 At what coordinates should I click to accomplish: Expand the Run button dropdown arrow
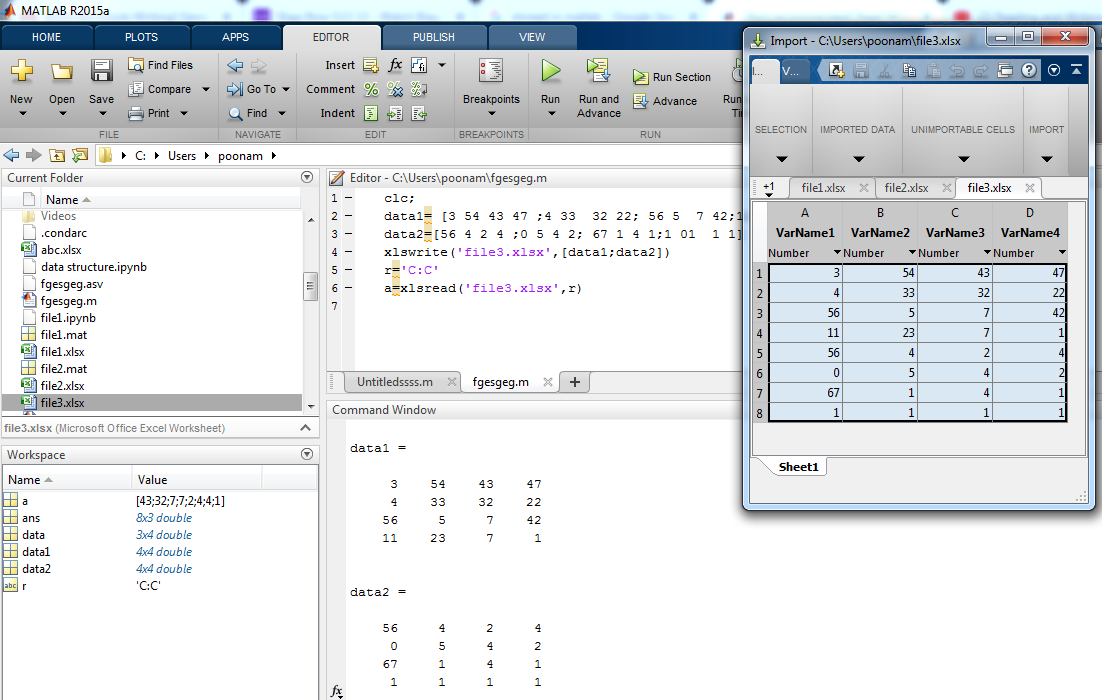550,110
